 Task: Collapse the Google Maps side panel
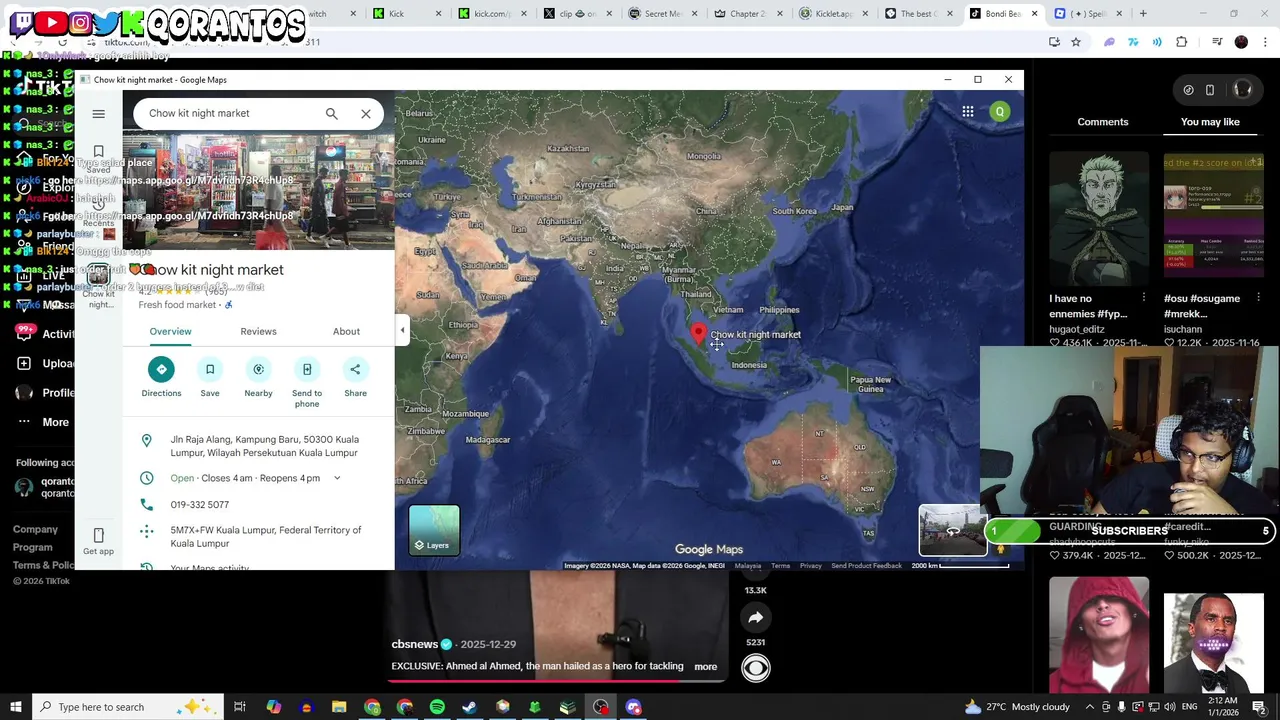pos(402,330)
